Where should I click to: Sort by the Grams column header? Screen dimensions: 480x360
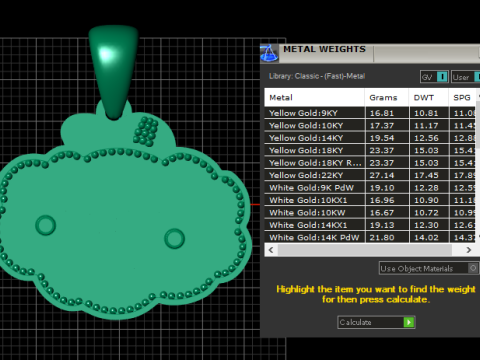point(387,98)
